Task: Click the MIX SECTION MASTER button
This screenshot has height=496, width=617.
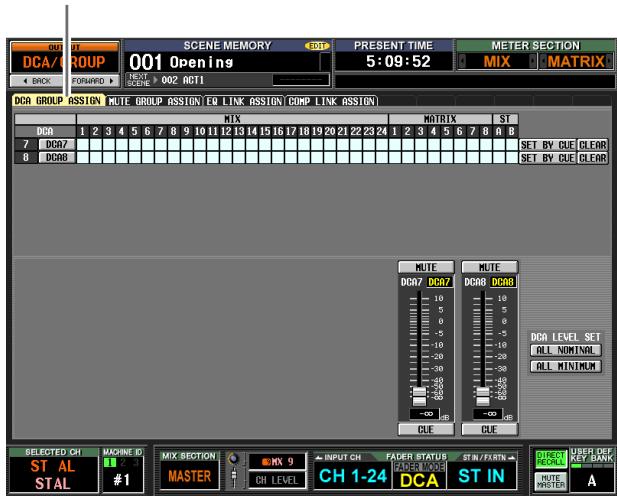Action: (190, 476)
